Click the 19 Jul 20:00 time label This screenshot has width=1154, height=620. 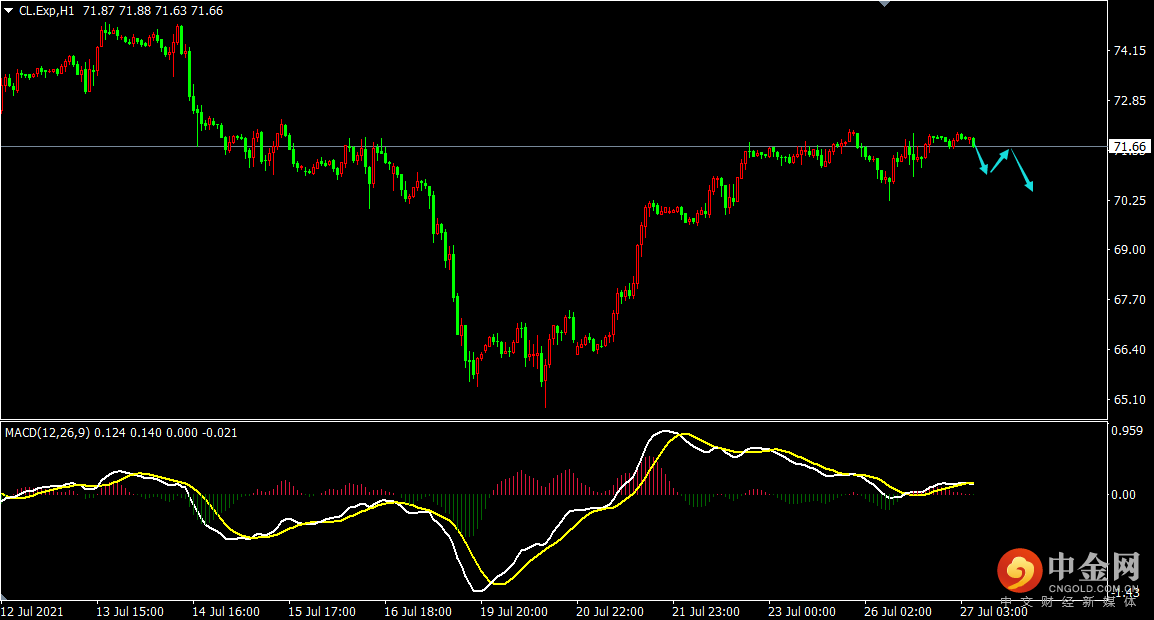click(514, 611)
